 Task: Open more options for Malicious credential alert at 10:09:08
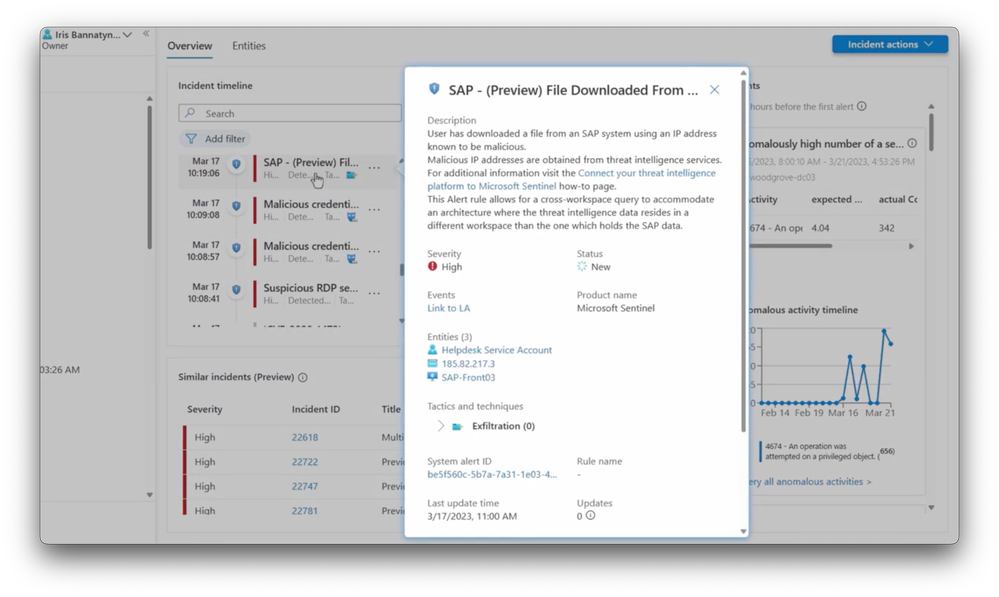pos(375,210)
